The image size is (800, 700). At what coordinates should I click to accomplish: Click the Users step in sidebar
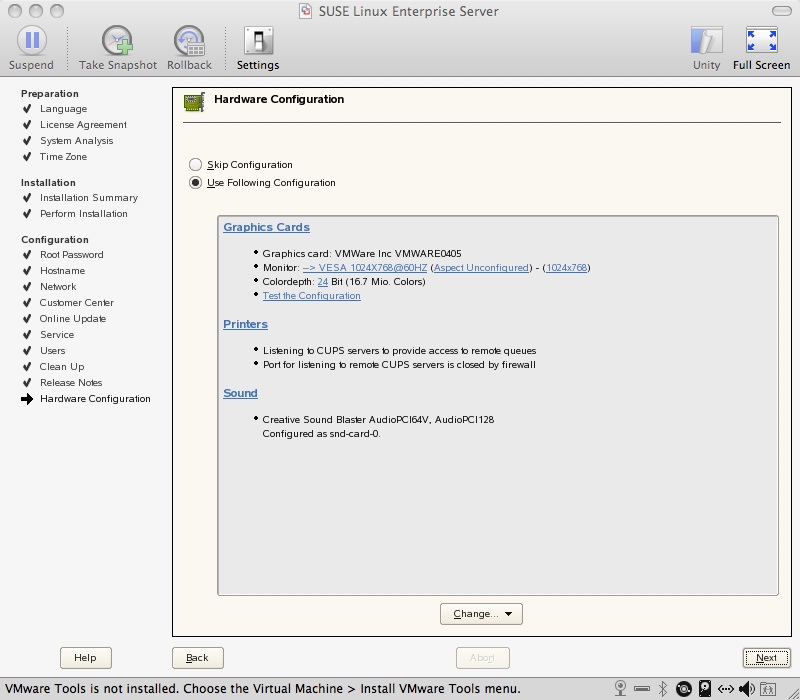click(x=53, y=351)
